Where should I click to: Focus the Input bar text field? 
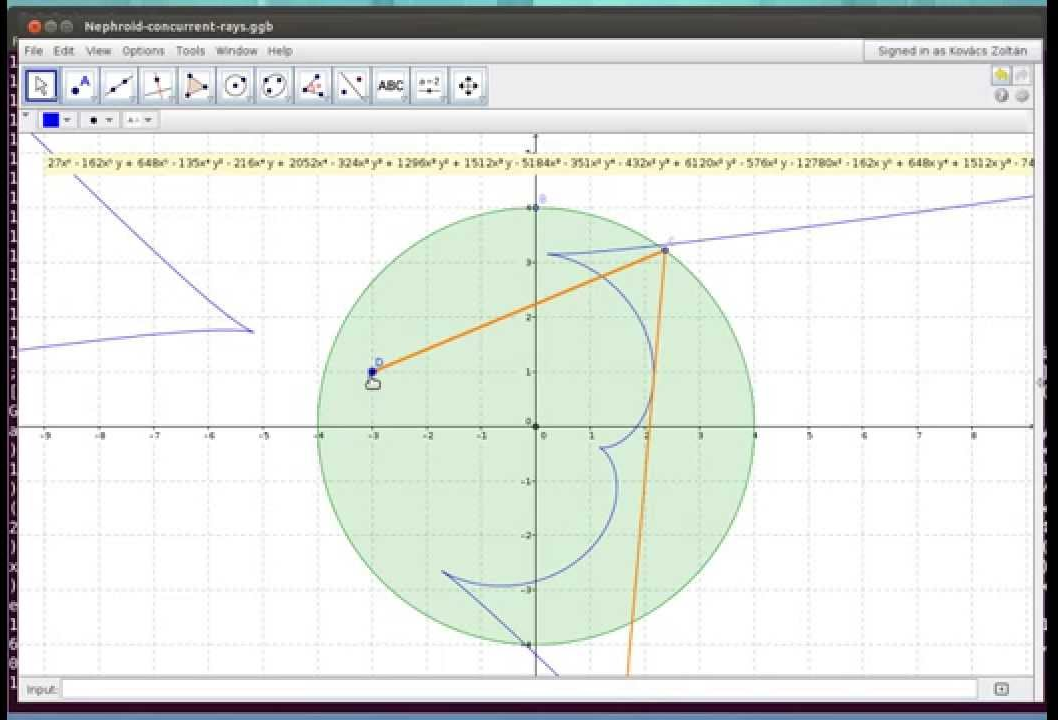[519, 688]
